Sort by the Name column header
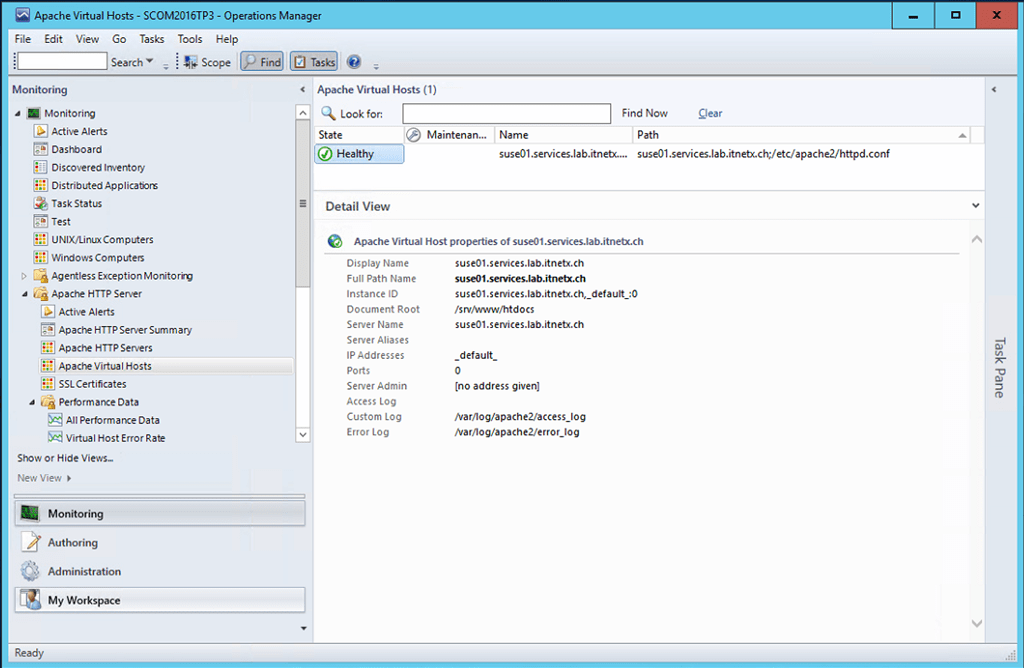The width and height of the screenshot is (1024, 668). (564, 135)
